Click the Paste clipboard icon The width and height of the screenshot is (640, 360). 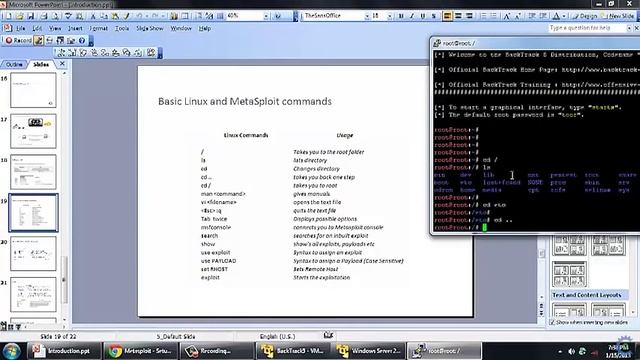(x=115, y=16)
